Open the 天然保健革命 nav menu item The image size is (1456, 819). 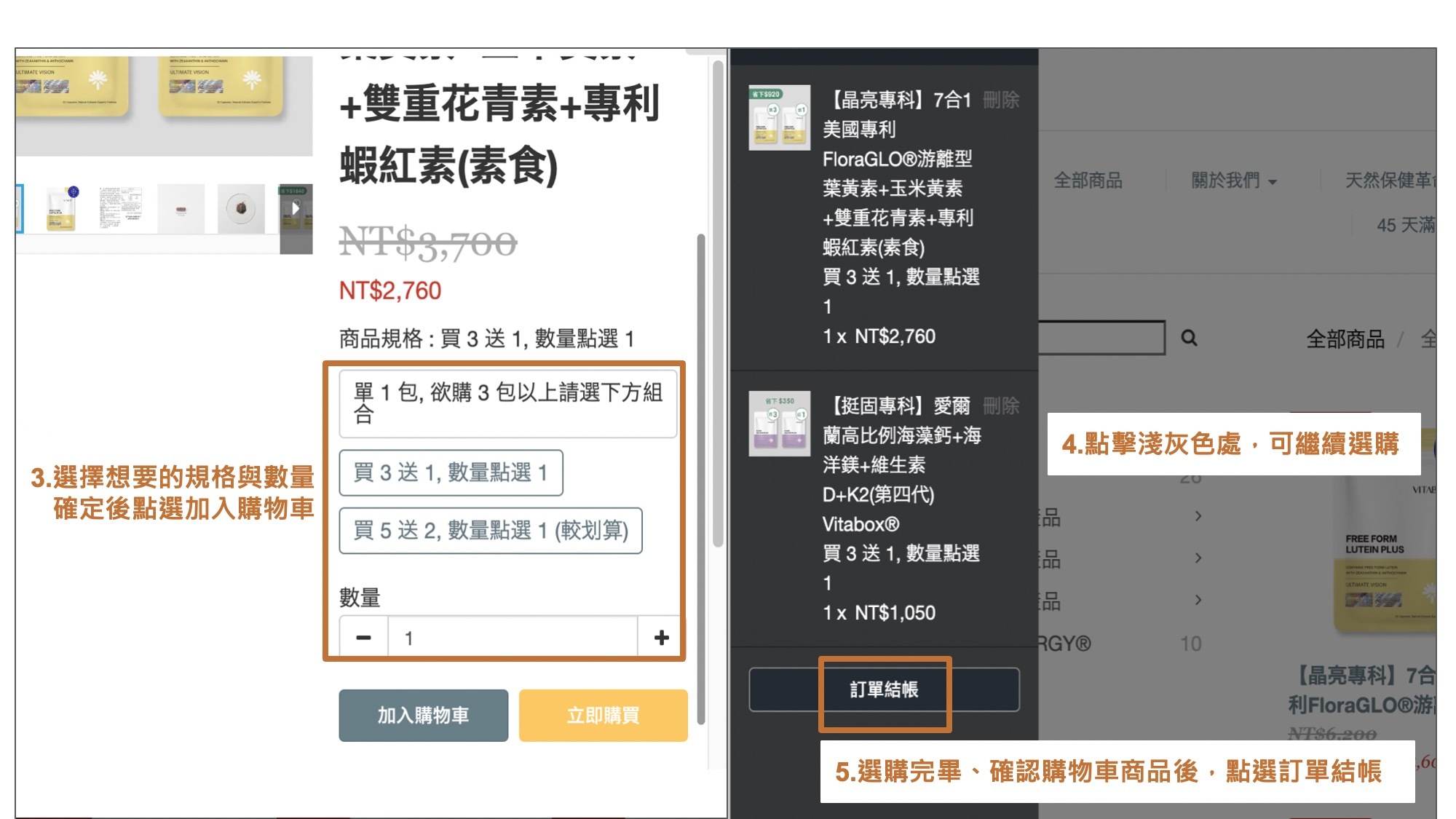click(1390, 180)
